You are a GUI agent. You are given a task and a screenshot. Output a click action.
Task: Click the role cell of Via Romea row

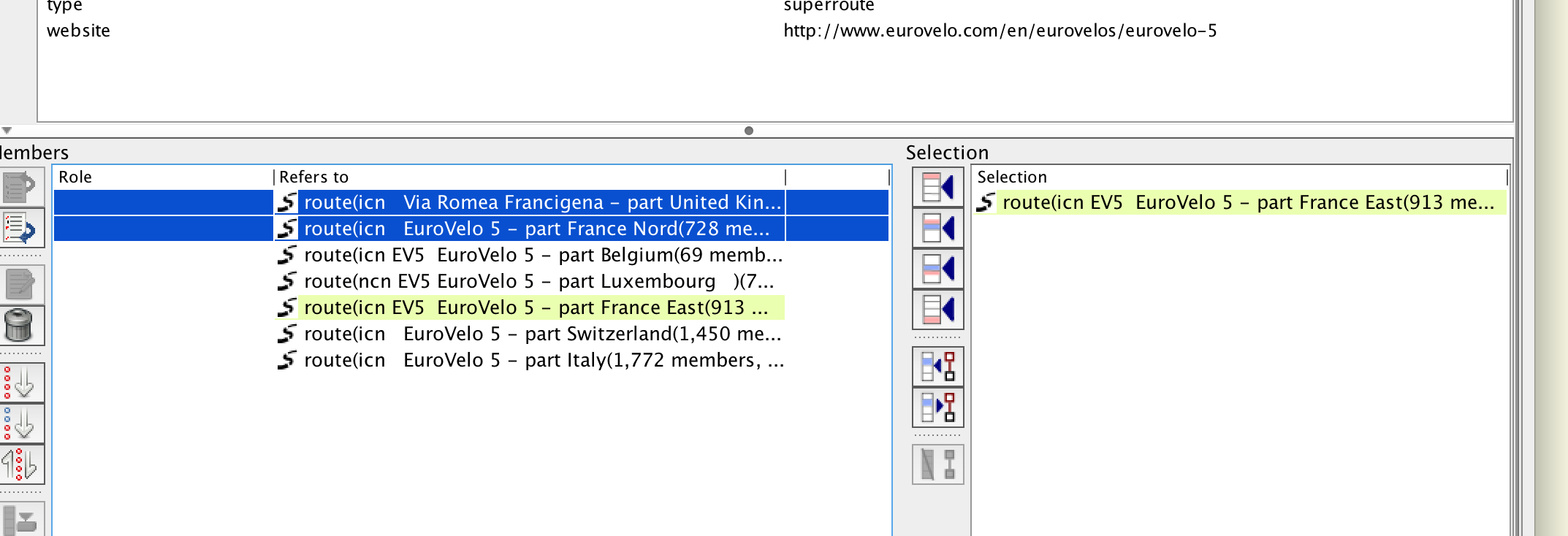[164, 202]
